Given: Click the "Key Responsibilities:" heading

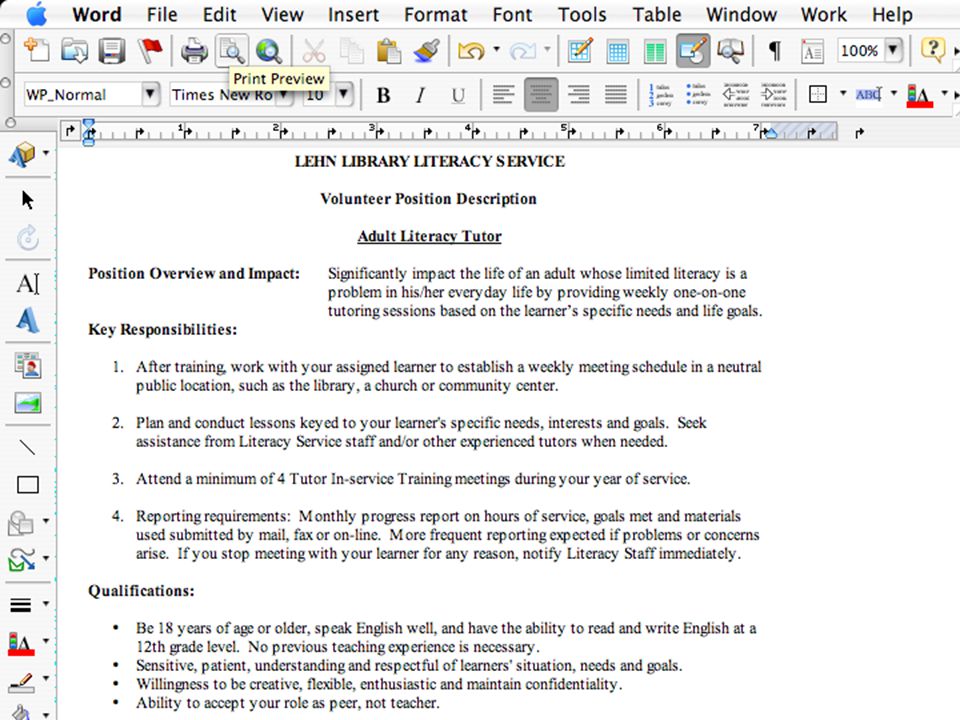Looking at the screenshot, I should tap(163, 329).
